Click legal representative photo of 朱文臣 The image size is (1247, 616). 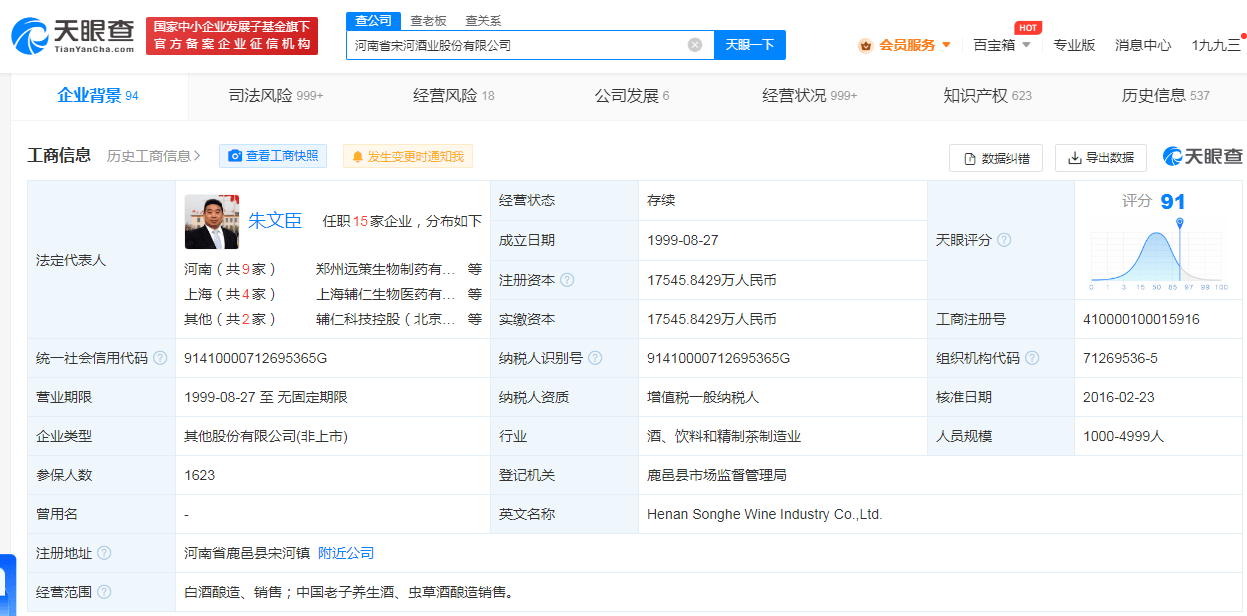pos(212,222)
